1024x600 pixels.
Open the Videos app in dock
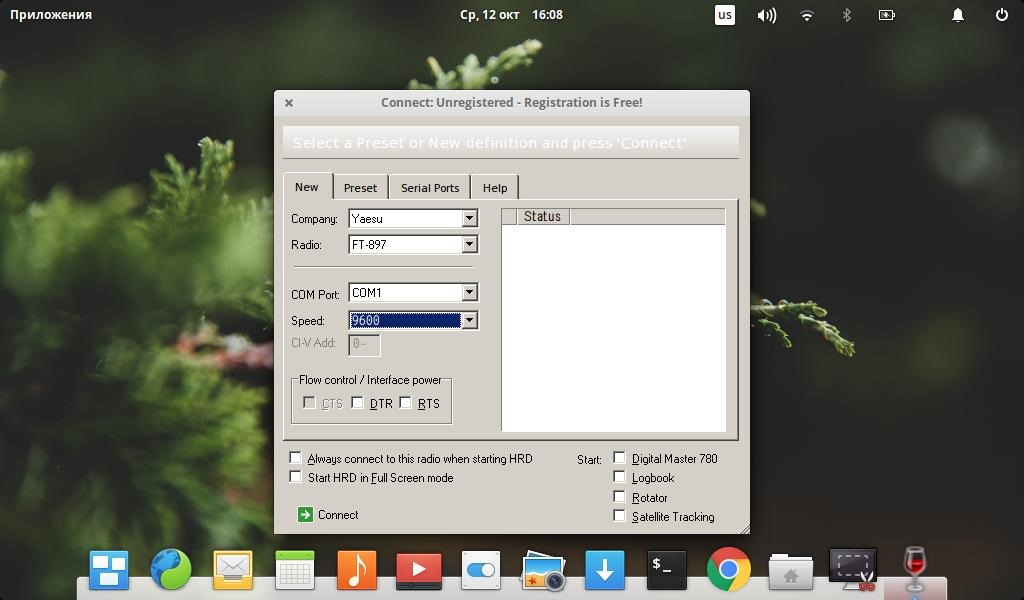tap(419, 570)
